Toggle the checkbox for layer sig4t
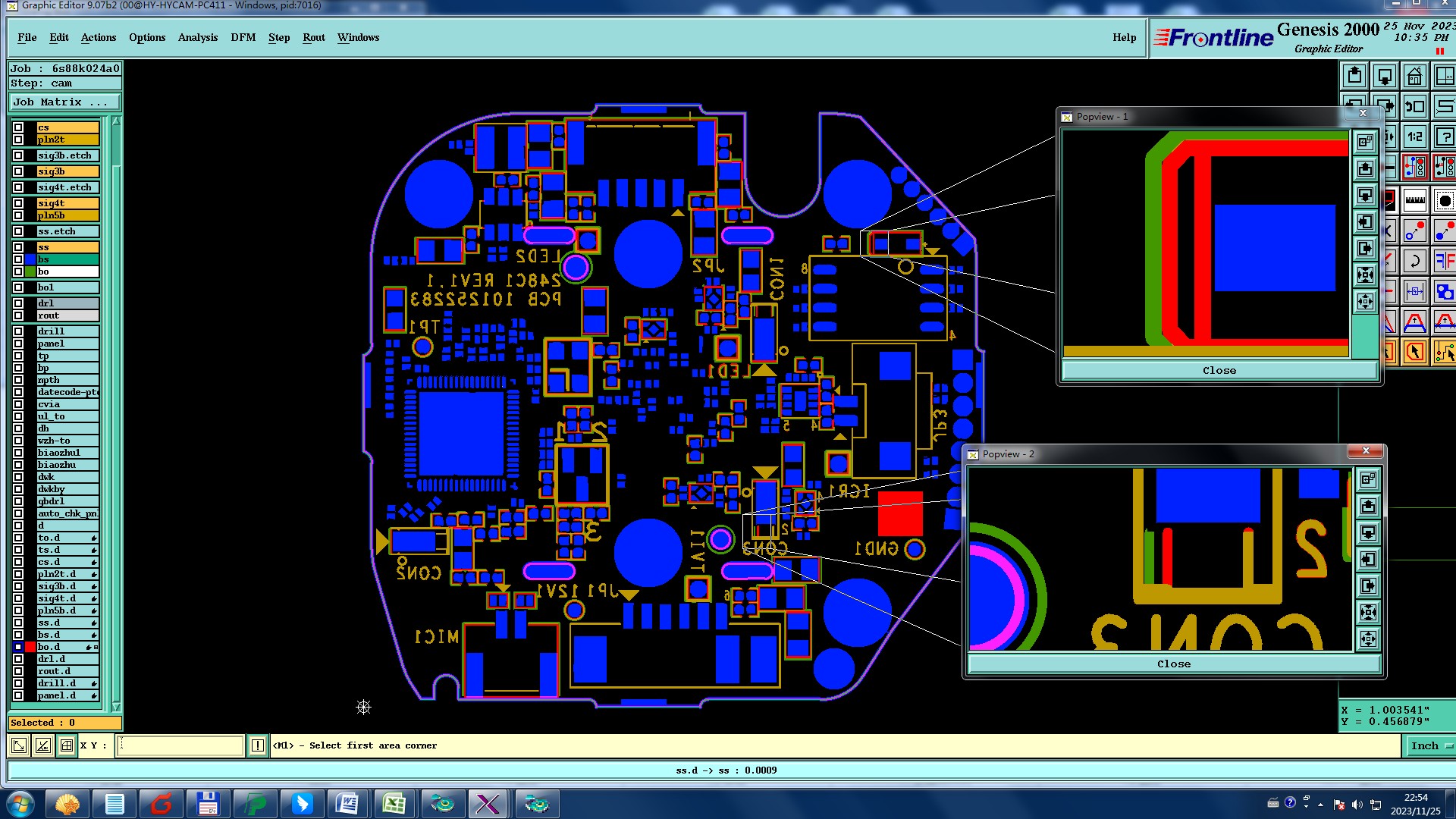The height and width of the screenshot is (819, 1456). click(18, 203)
